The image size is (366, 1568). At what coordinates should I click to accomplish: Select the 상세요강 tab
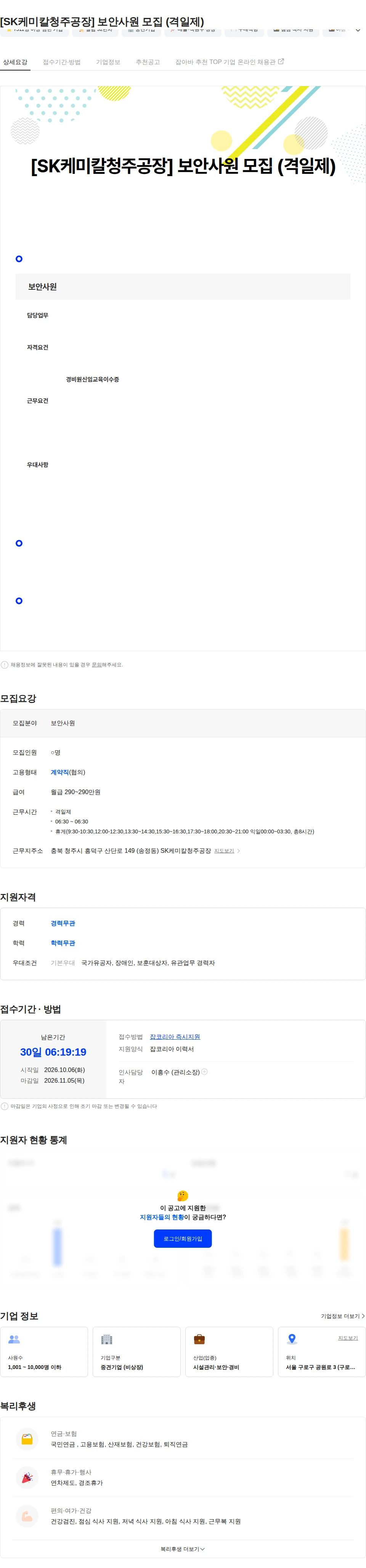(x=15, y=62)
